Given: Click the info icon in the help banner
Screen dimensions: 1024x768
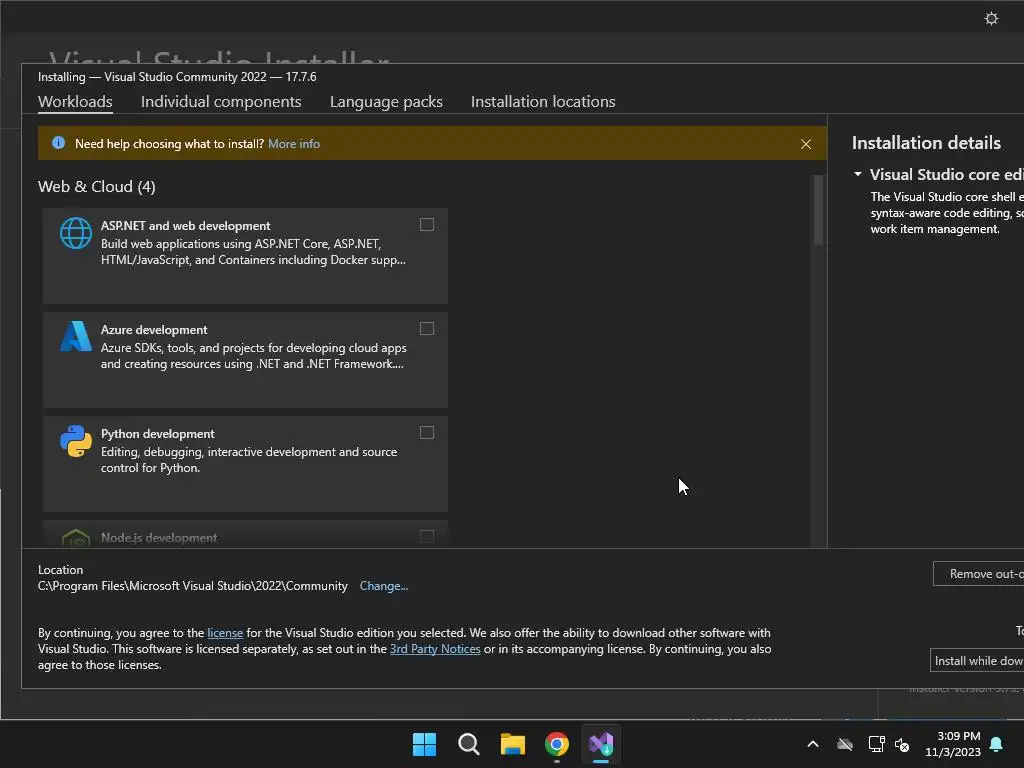Looking at the screenshot, I should click(58, 143).
